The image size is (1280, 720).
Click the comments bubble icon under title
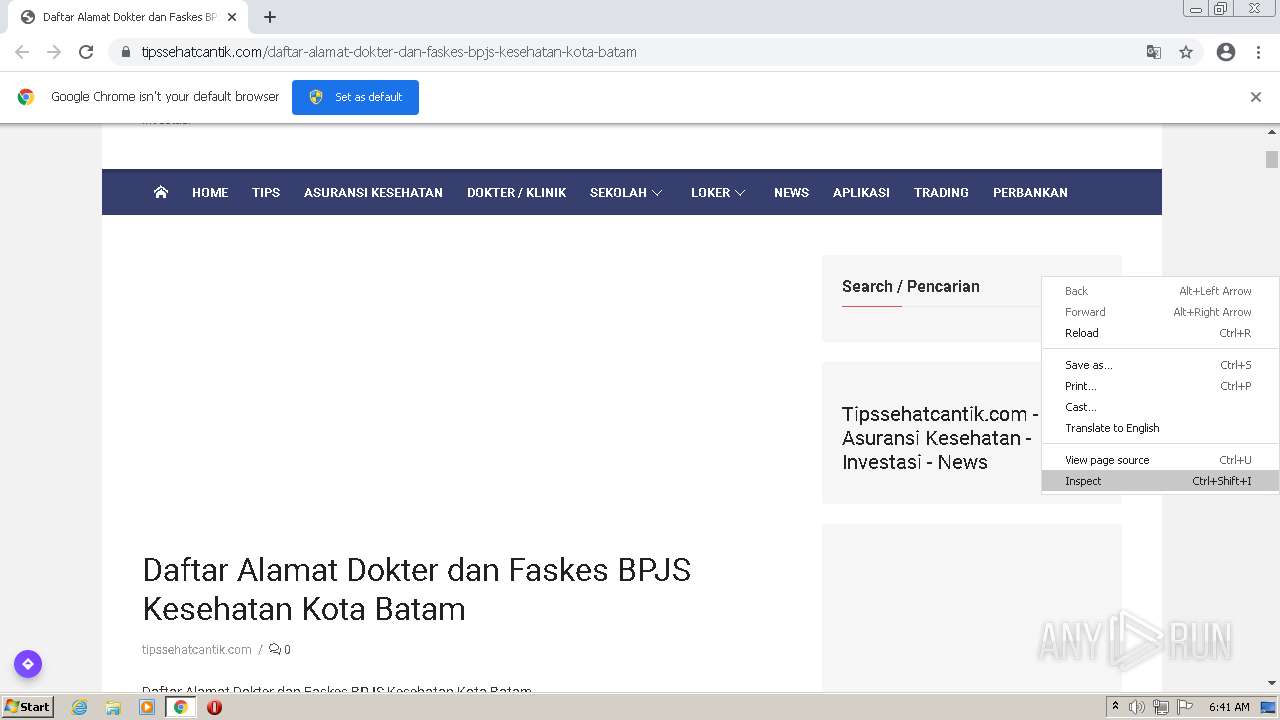click(x=275, y=649)
